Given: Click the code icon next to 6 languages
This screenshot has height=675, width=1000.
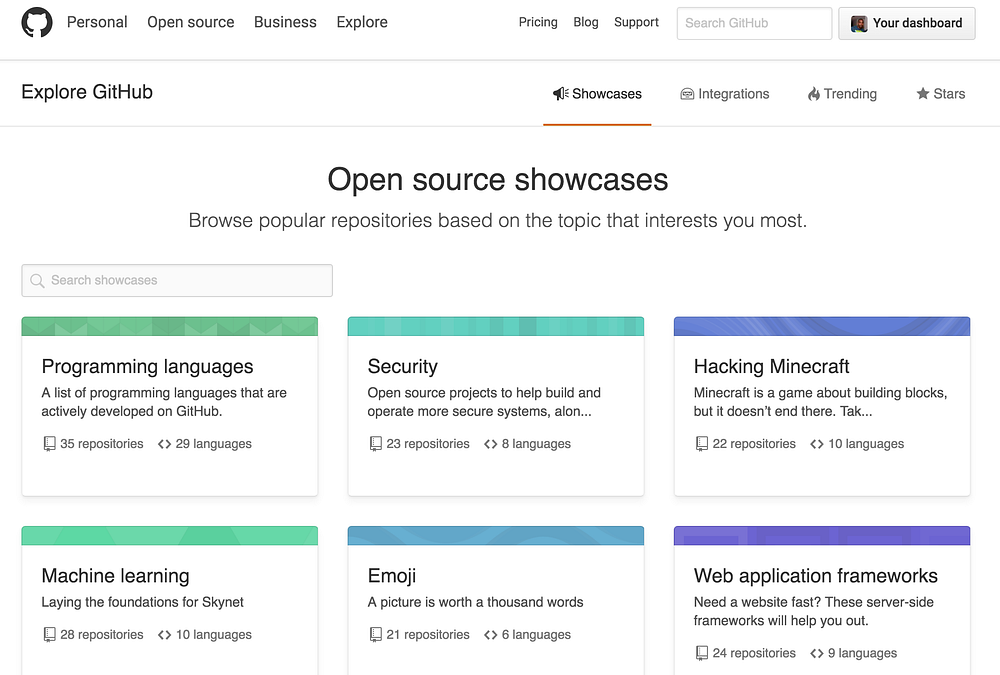Looking at the screenshot, I should coord(490,635).
